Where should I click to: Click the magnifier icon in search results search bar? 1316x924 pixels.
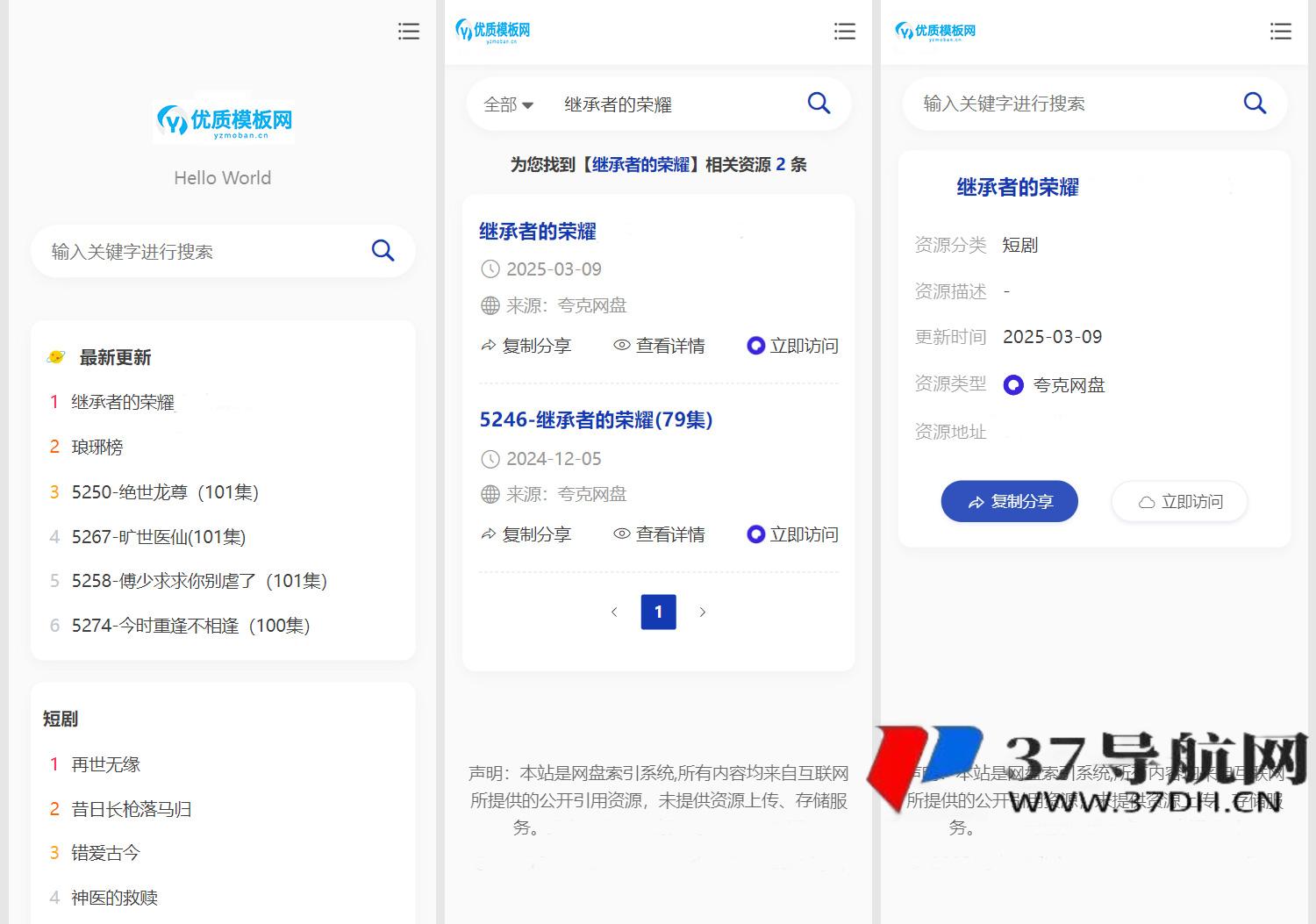(819, 103)
